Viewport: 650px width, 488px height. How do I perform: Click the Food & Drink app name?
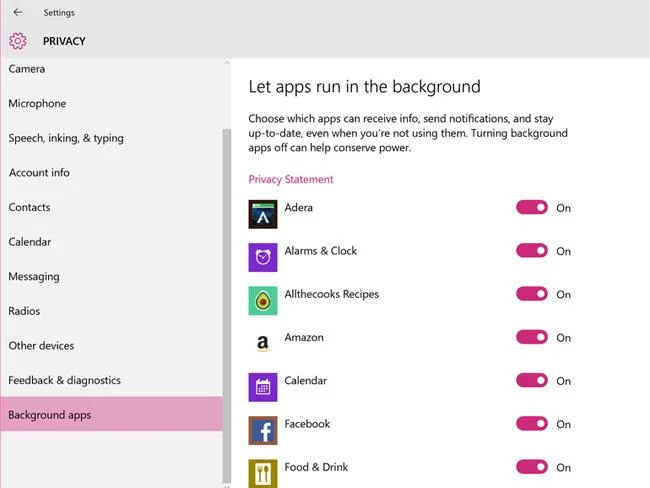tap(316, 467)
